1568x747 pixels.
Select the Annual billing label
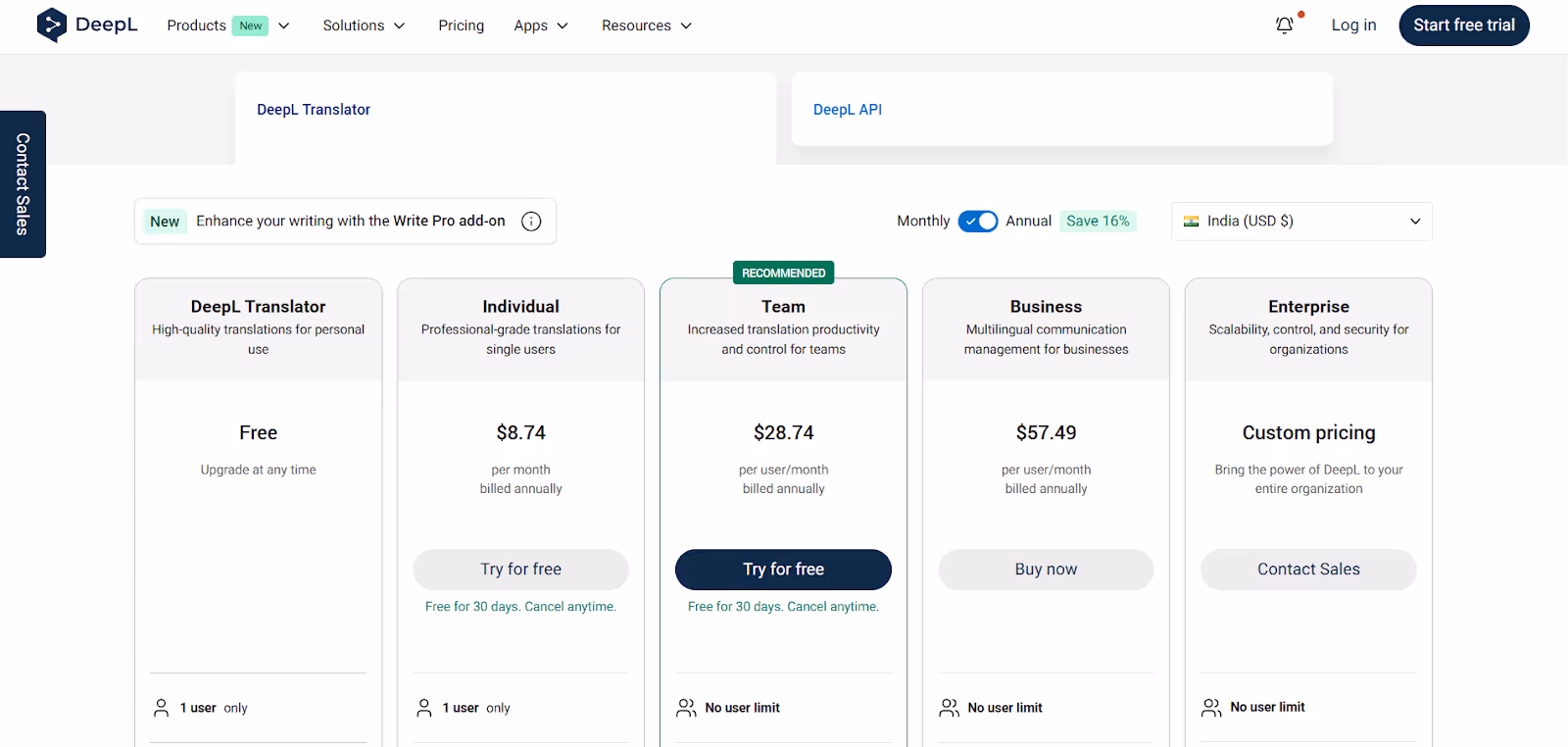click(1029, 222)
